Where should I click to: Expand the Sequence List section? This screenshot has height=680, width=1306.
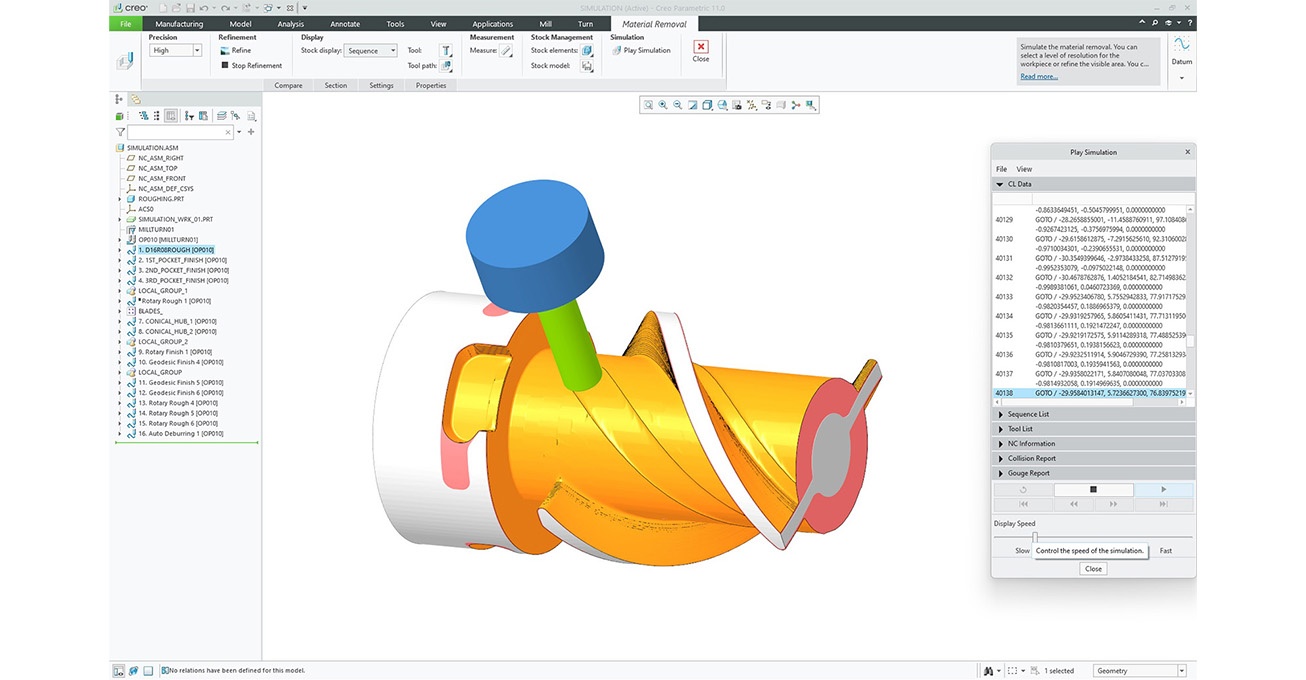[x=1093, y=414]
